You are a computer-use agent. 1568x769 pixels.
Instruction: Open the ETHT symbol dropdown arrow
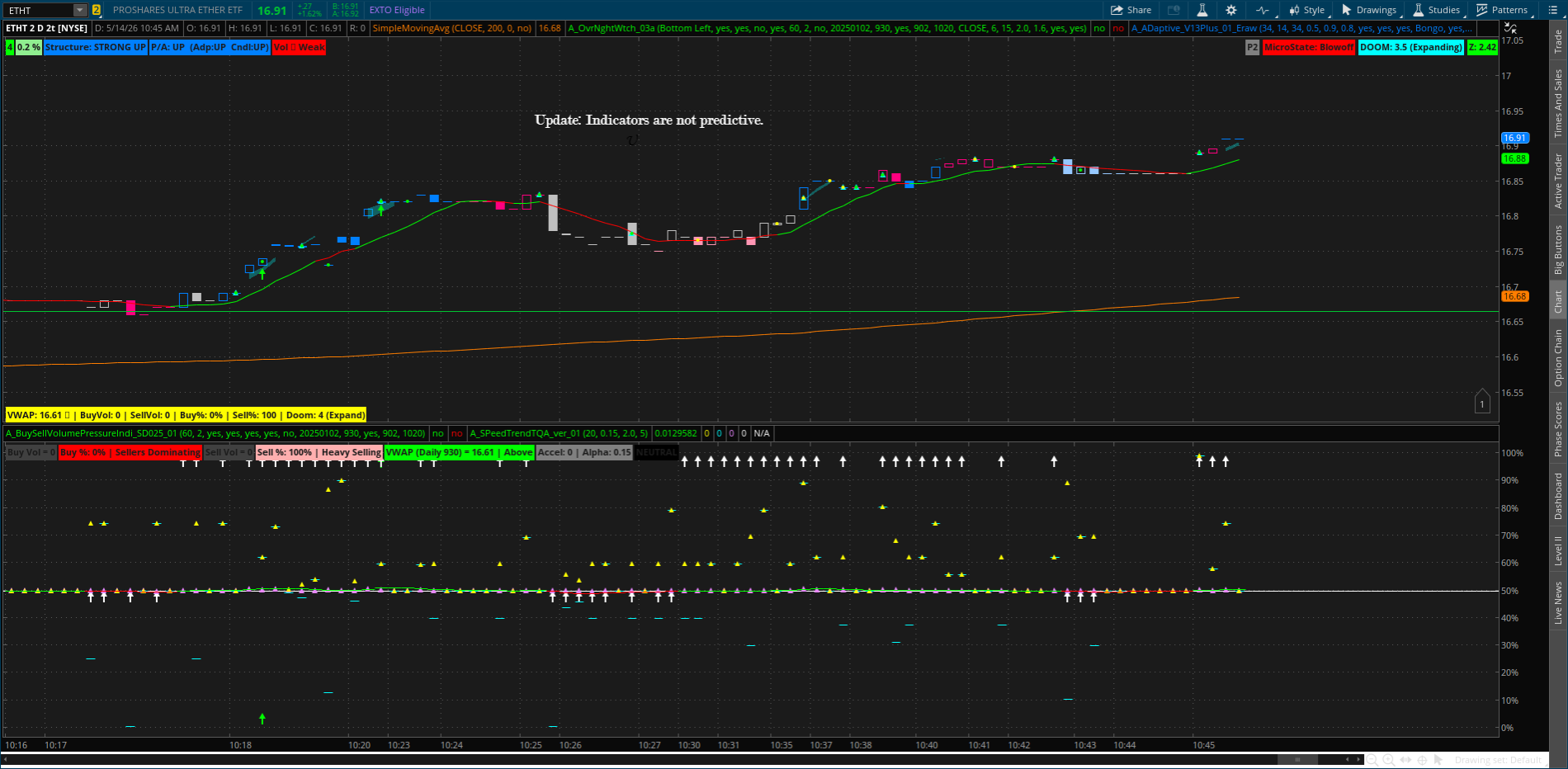coord(80,10)
